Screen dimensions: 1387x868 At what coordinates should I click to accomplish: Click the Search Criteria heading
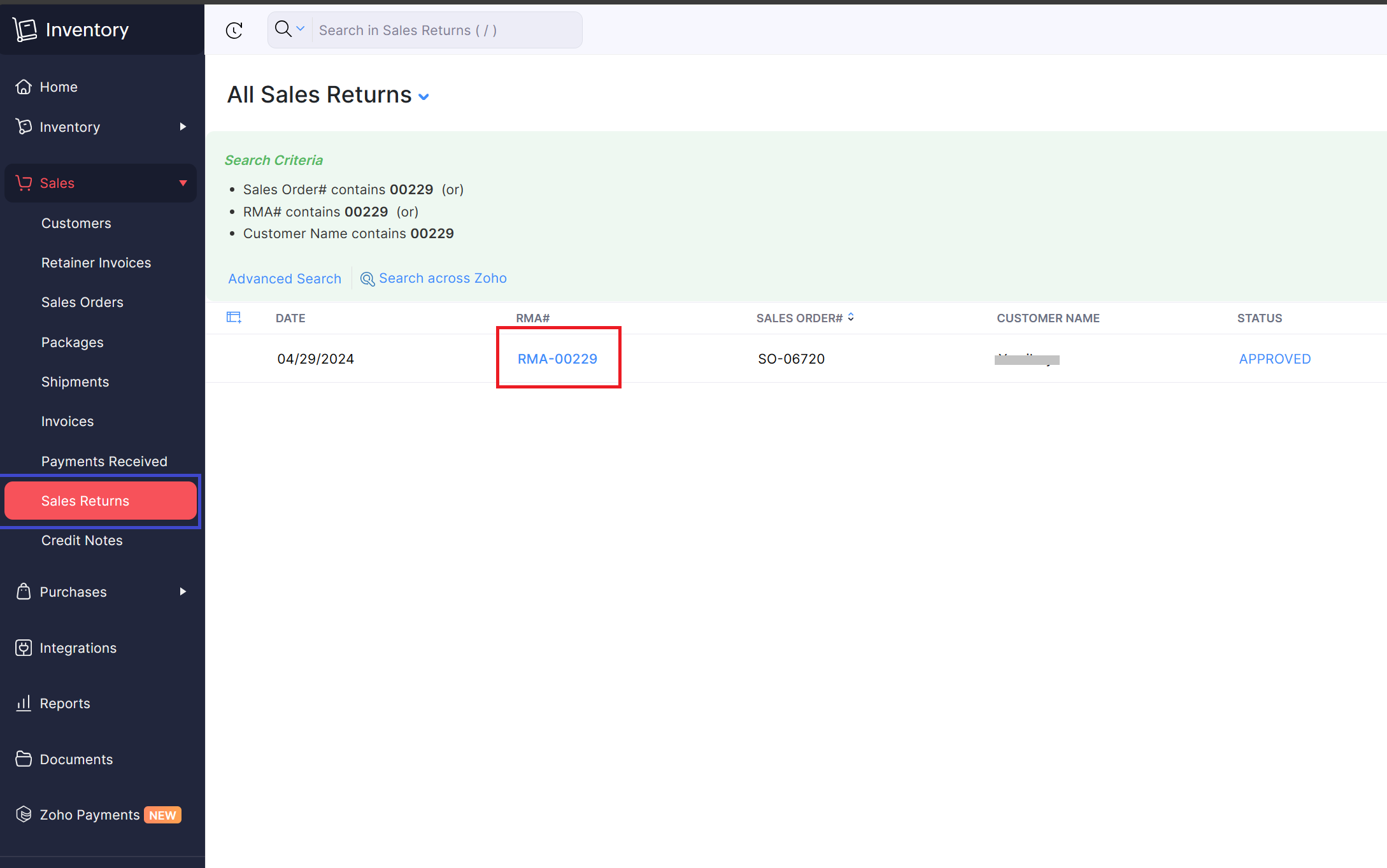(x=274, y=160)
